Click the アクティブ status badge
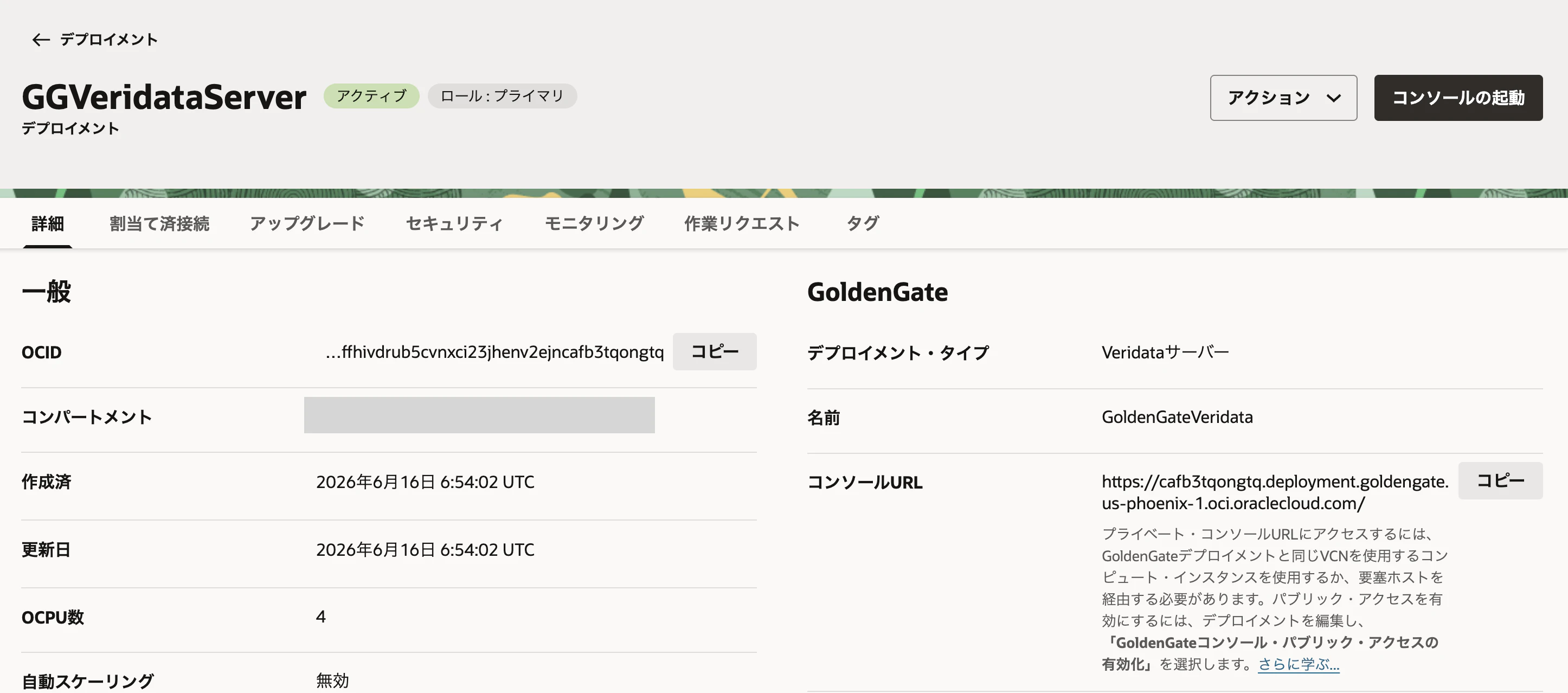The width and height of the screenshot is (1568, 693). tap(371, 96)
